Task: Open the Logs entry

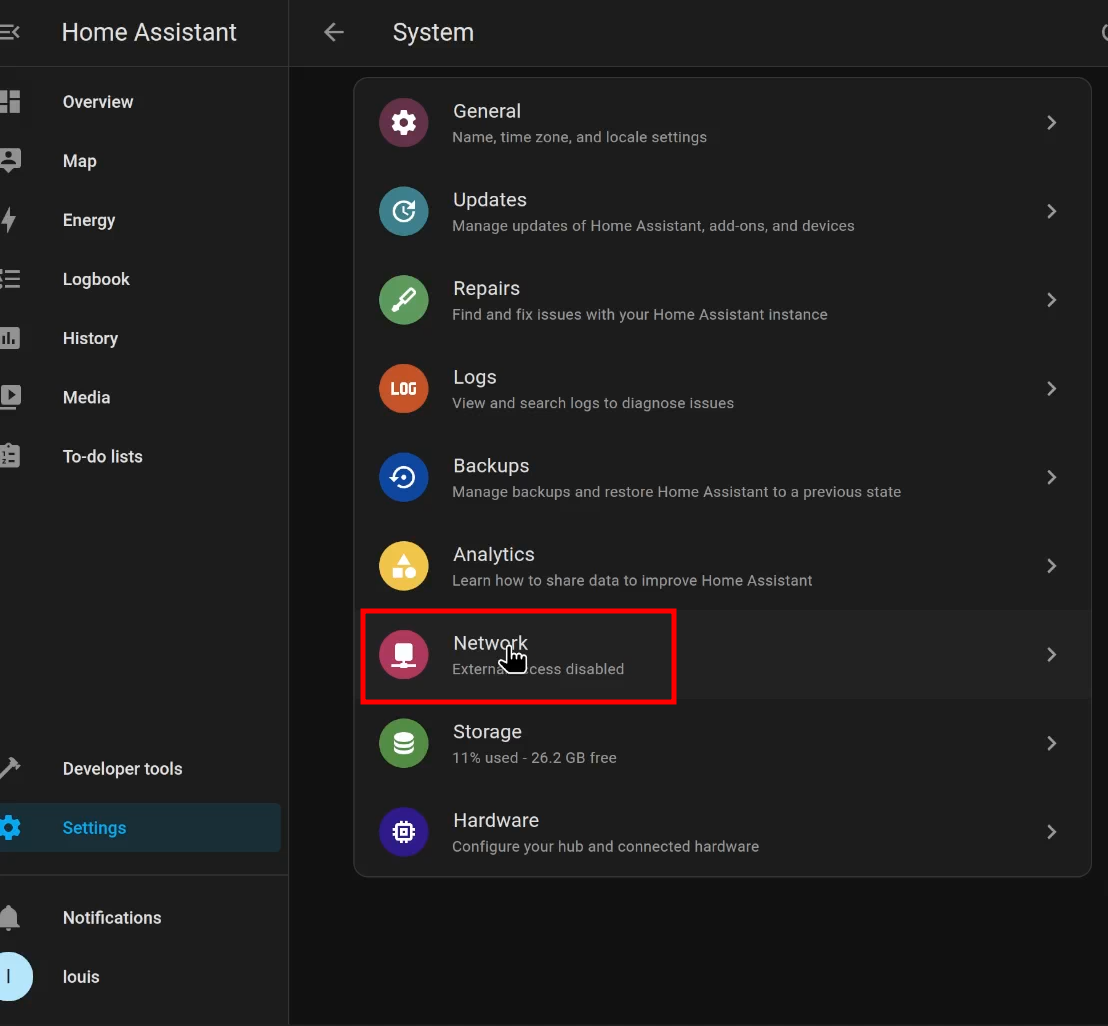Action: [x=722, y=389]
